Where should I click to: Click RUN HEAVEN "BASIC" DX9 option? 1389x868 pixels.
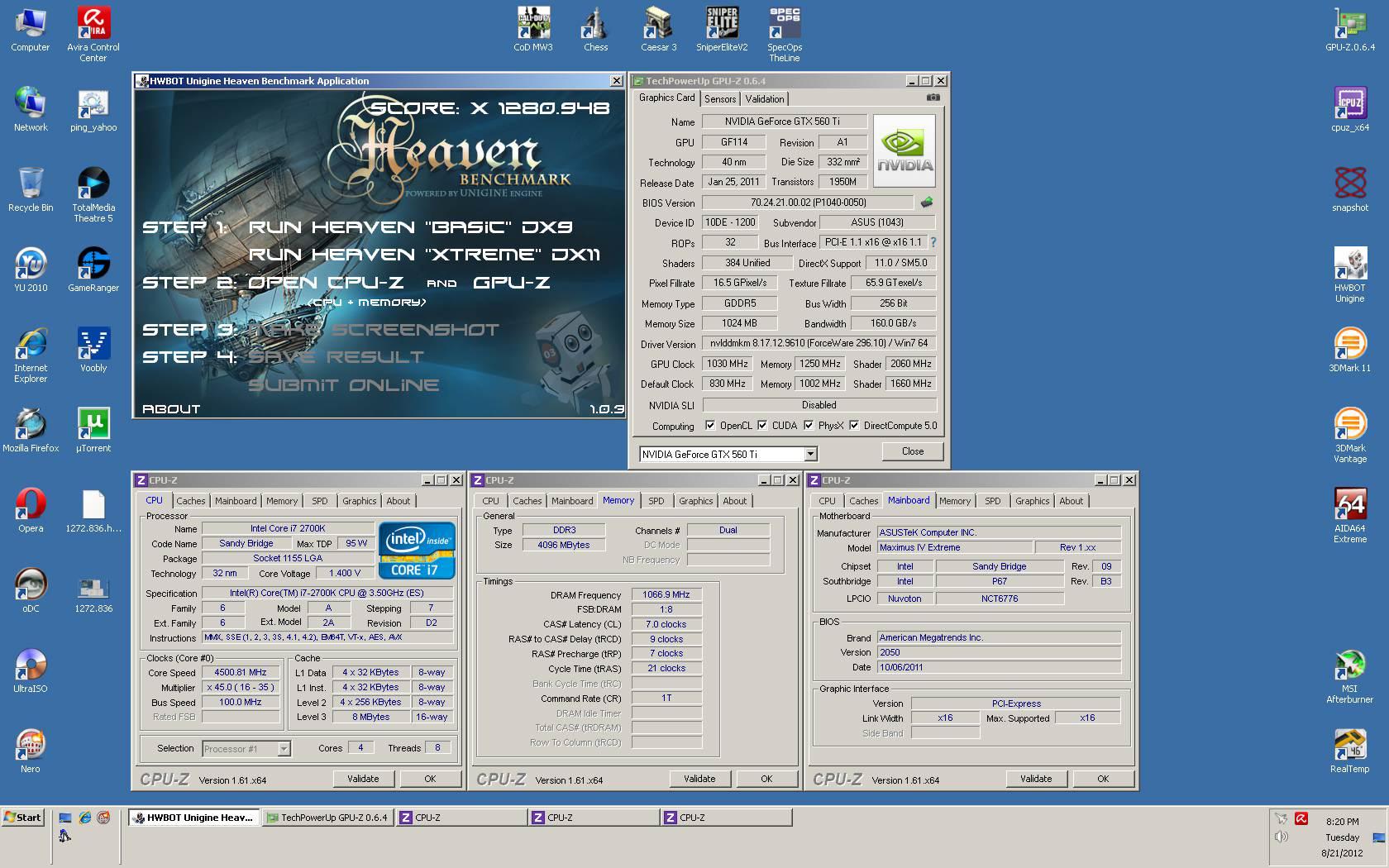(x=410, y=227)
